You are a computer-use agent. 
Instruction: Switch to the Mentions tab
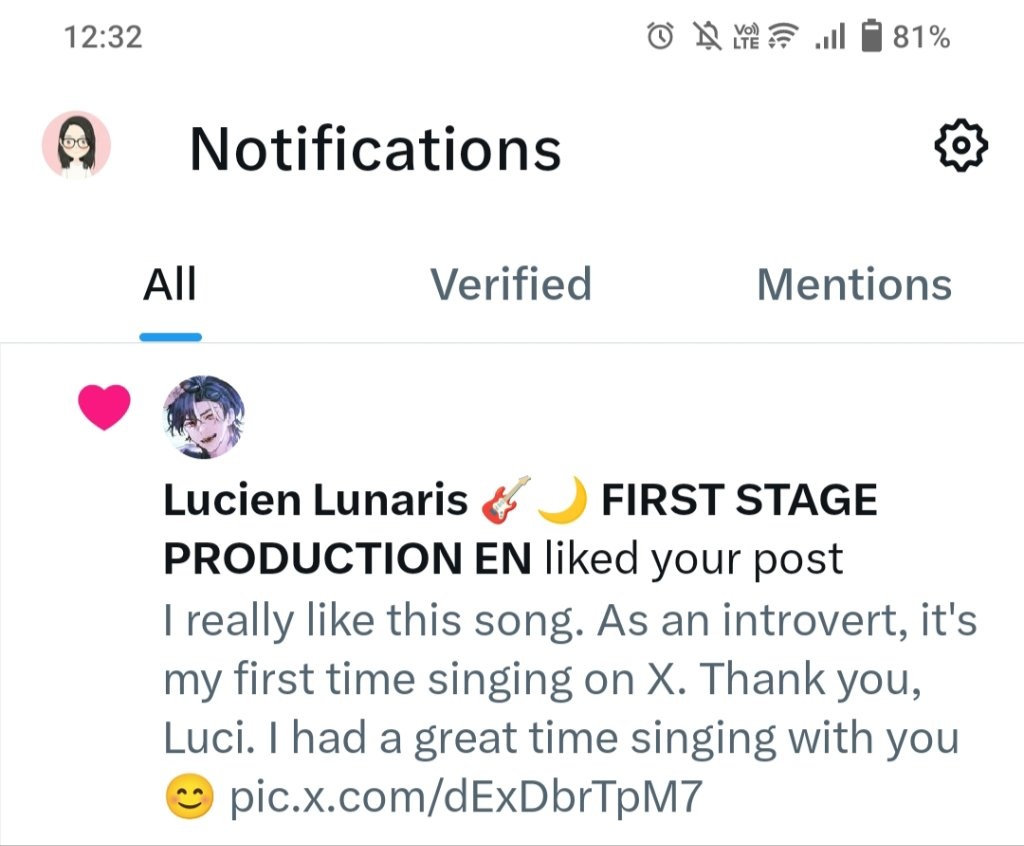tap(854, 285)
